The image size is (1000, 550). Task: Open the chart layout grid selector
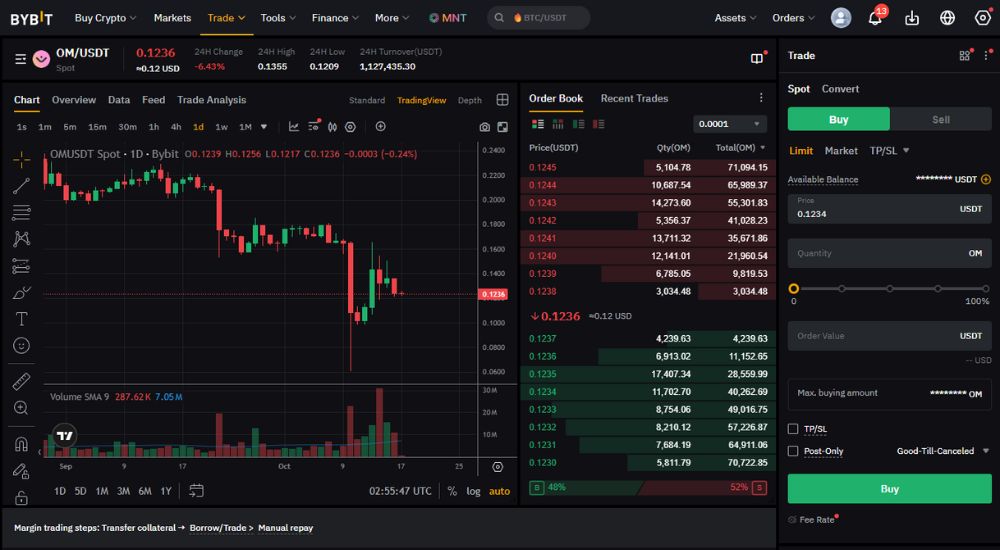(x=503, y=100)
